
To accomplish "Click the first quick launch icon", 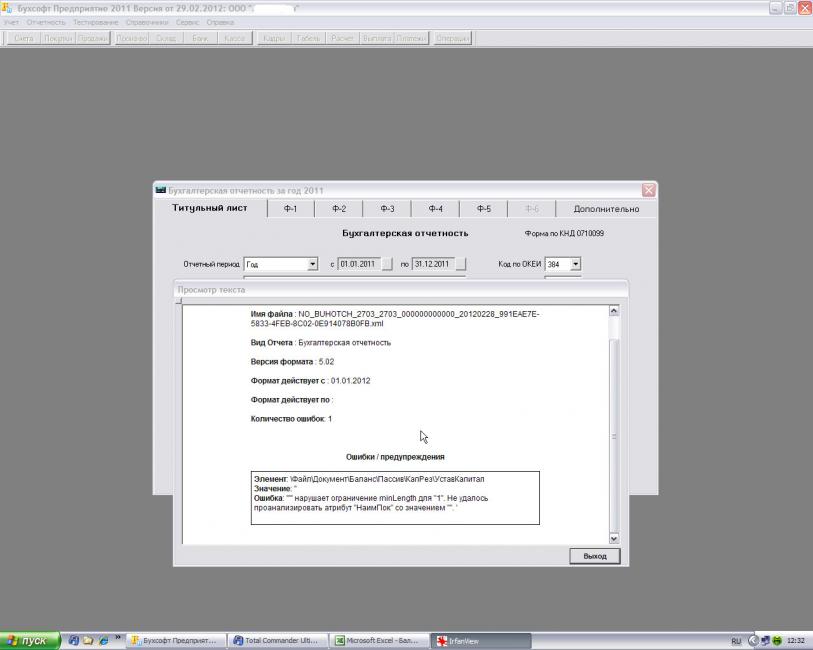I will [73, 640].
